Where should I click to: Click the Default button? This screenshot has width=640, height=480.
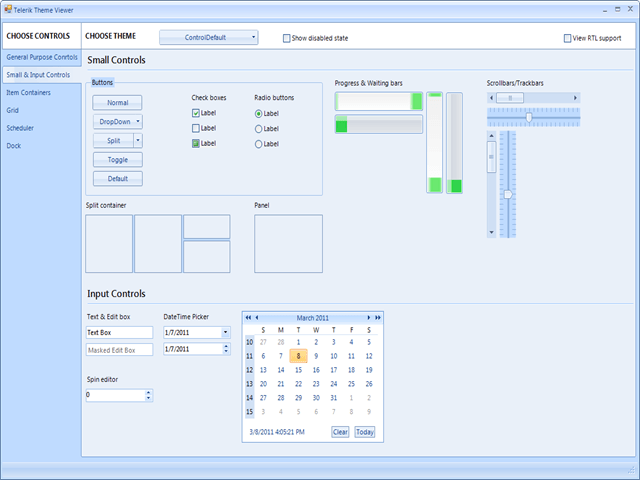[x=118, y=178]
